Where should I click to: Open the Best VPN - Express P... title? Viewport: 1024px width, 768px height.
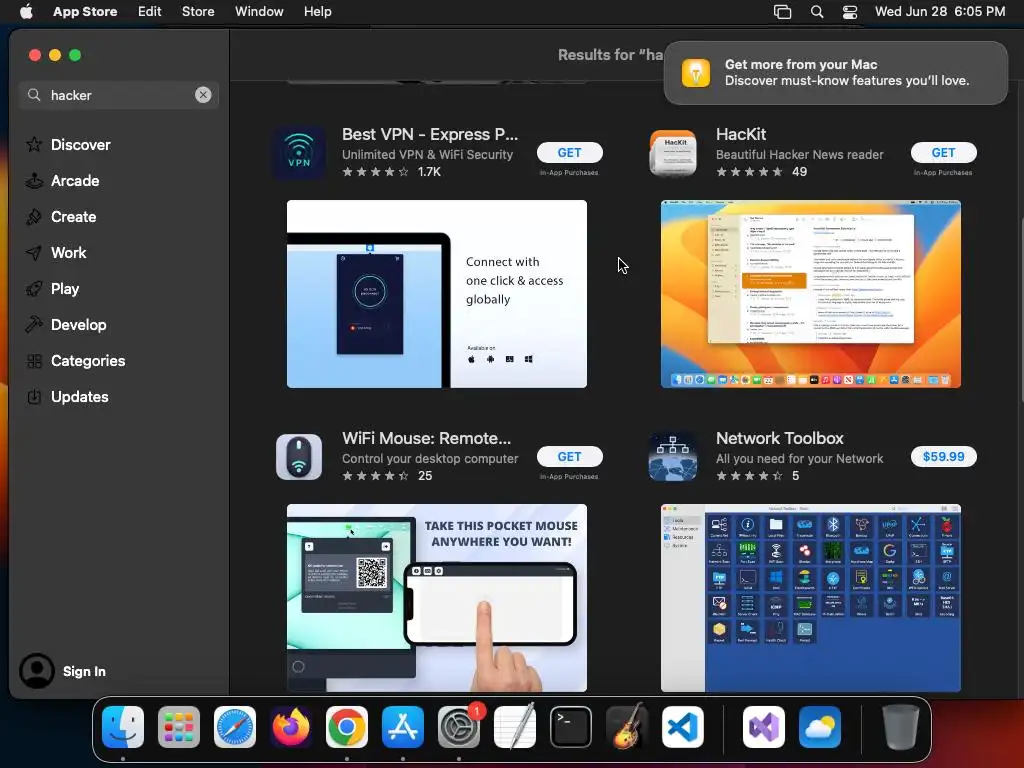point(430,134)
